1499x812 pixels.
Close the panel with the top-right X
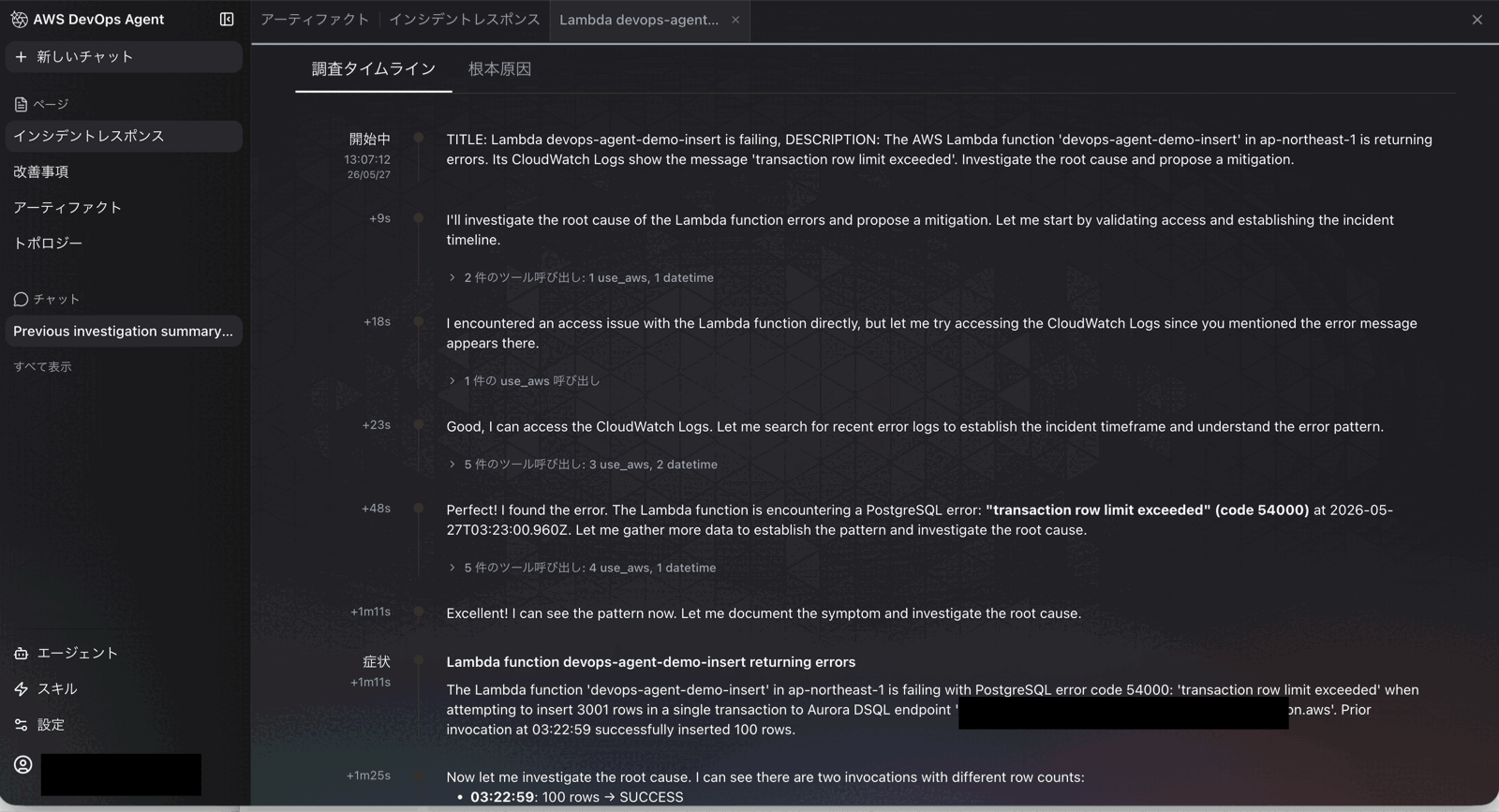tap(1477, 20)
